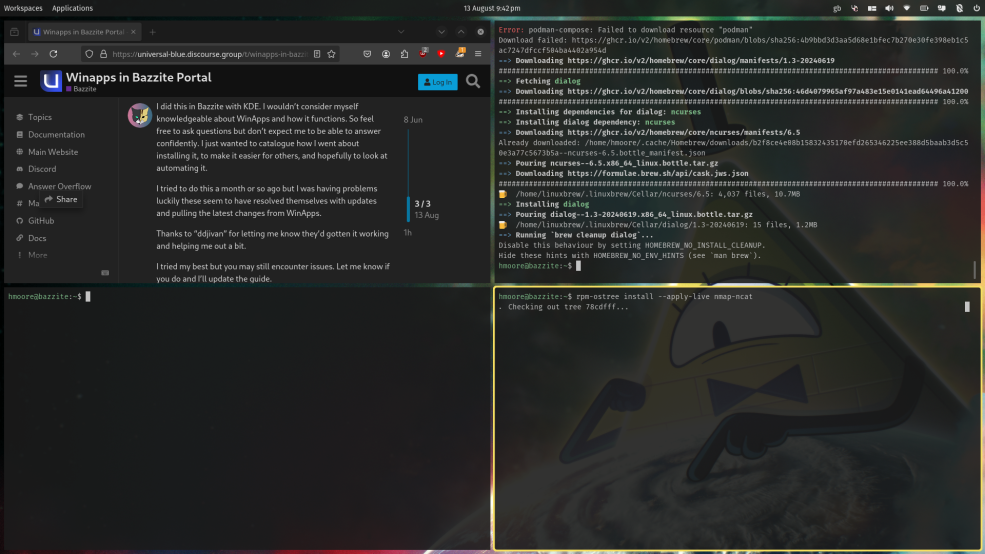Screen dimensions: 985x554
Task: Open the Workspaces menu in top panel
Action: (23, 8)
